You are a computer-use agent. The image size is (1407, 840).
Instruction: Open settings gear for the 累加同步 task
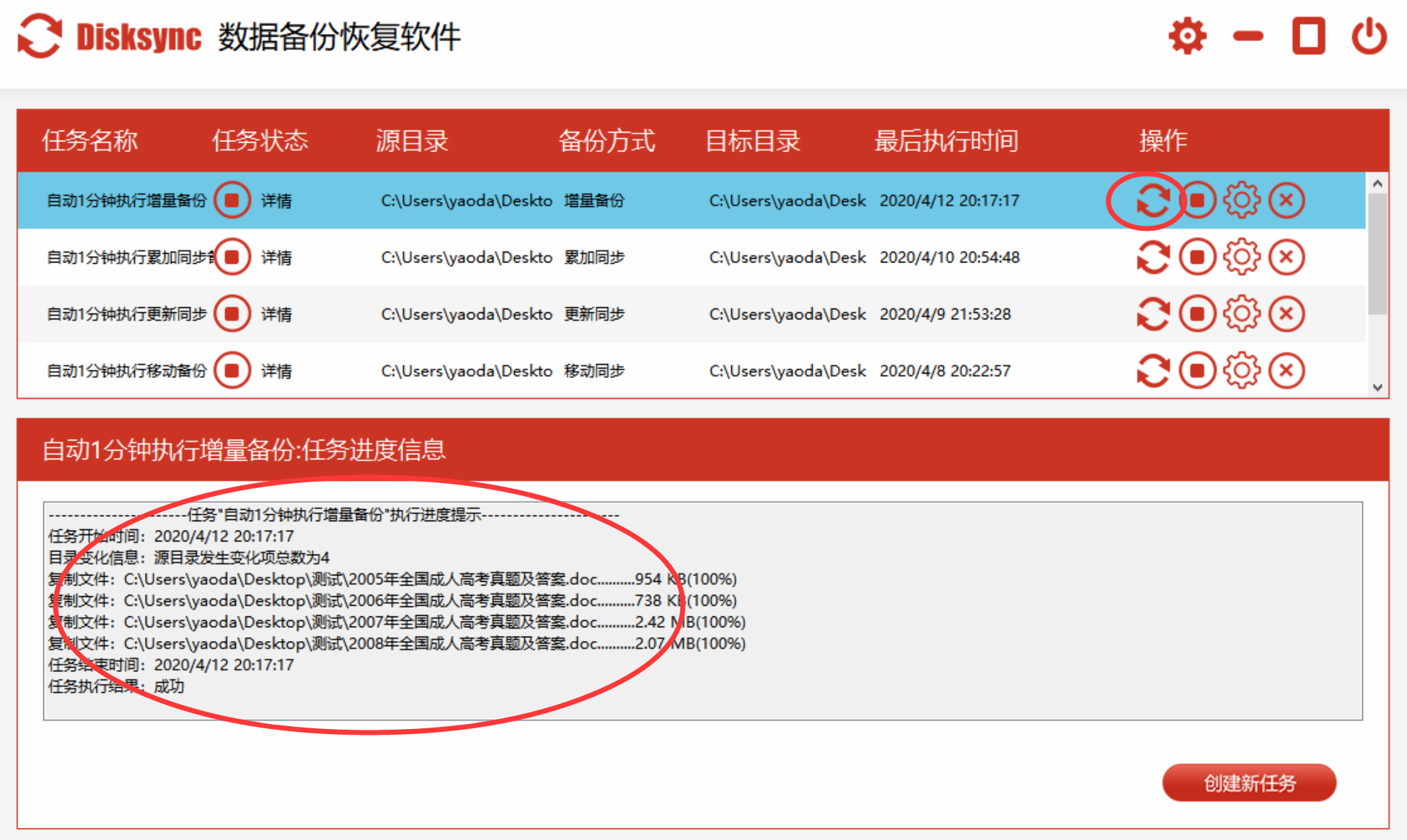click(x=1242, y=257)
